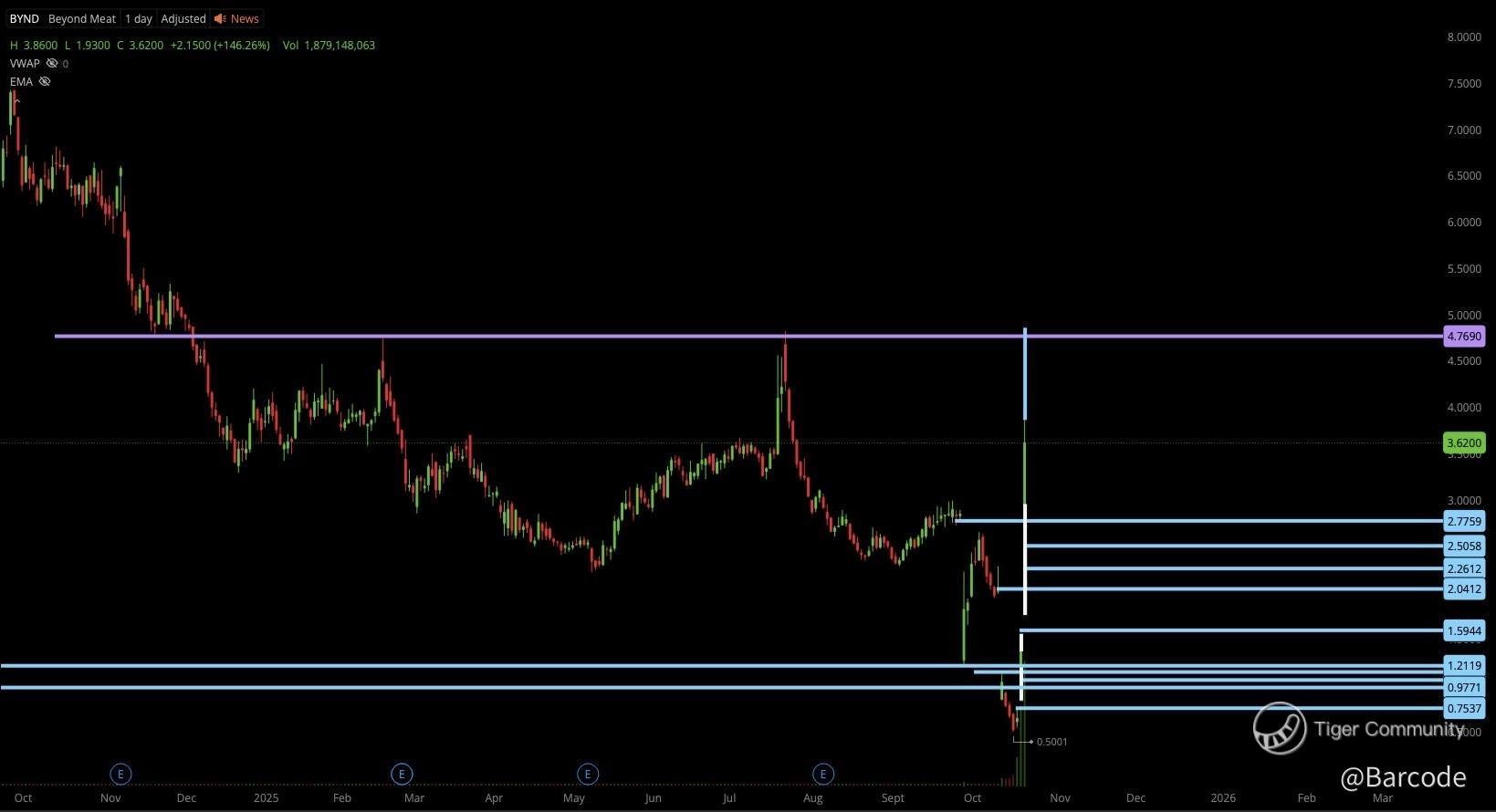This screenshot has width=1496, height=812.
Task: Click the 8.0000 price axis tick
Action: tap(1464, 37)
